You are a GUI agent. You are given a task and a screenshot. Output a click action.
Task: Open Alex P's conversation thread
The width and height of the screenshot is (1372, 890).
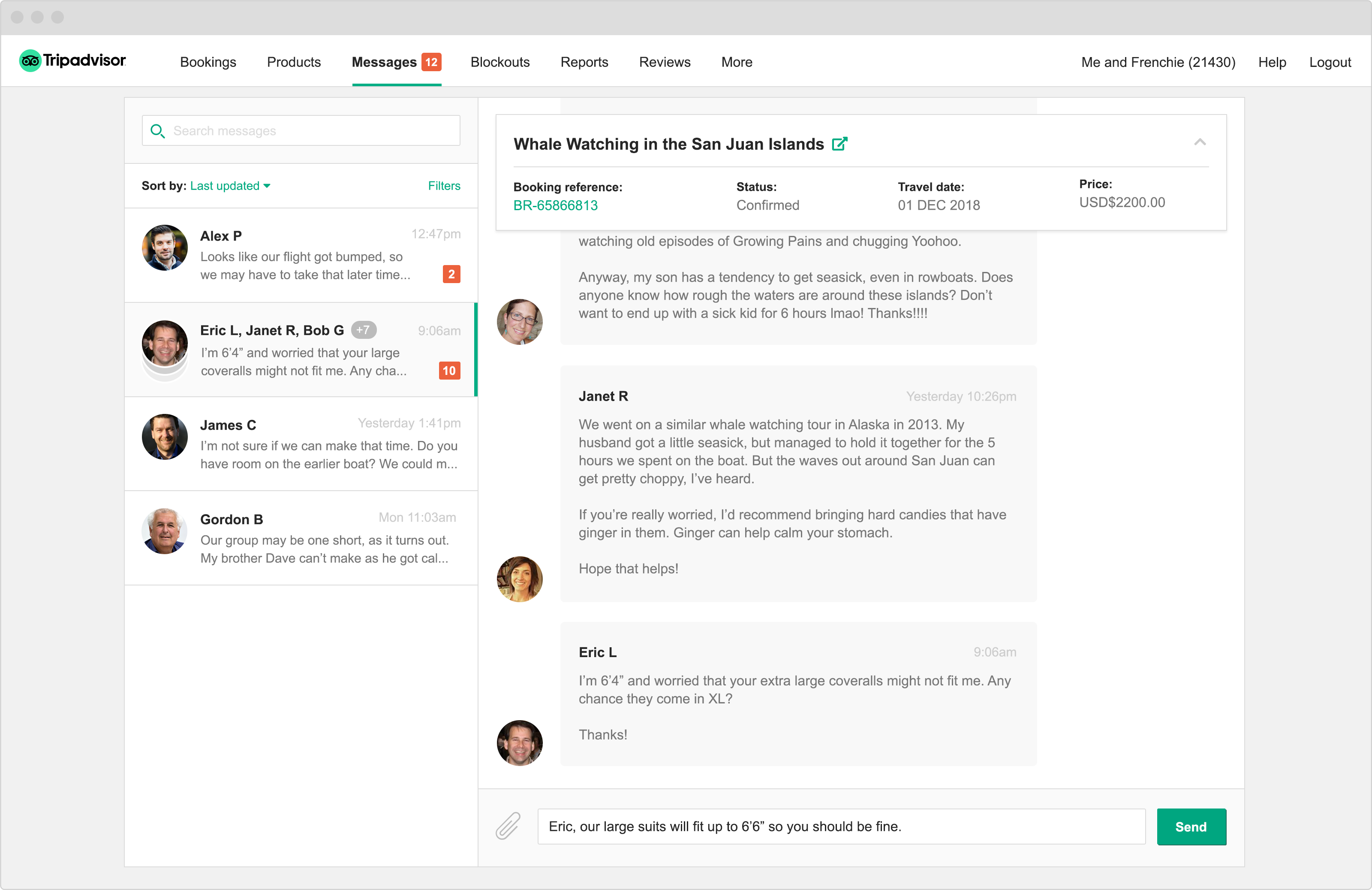(301, 255)
